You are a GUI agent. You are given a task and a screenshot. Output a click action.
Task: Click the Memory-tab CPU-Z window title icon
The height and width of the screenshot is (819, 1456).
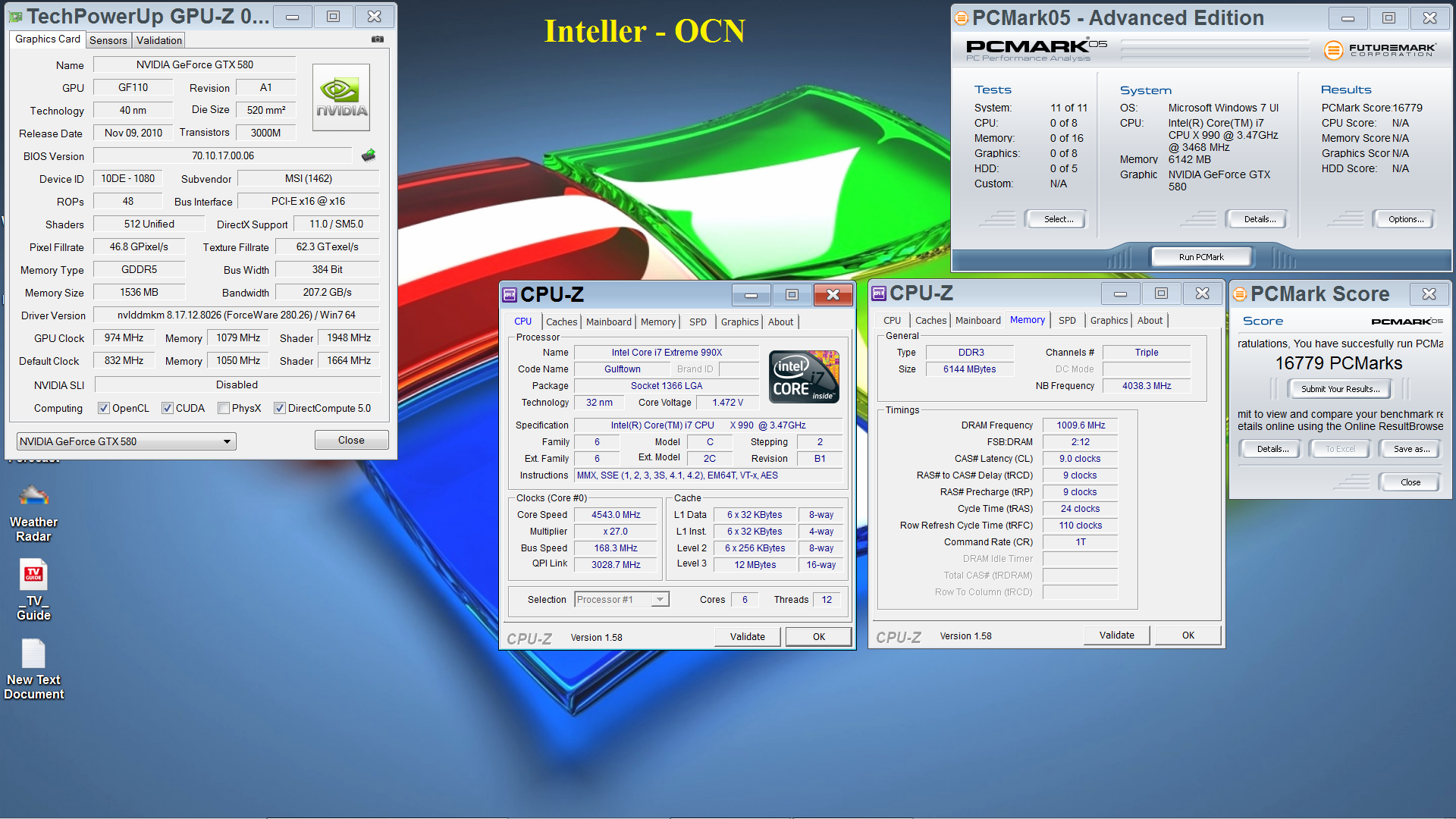879,293
